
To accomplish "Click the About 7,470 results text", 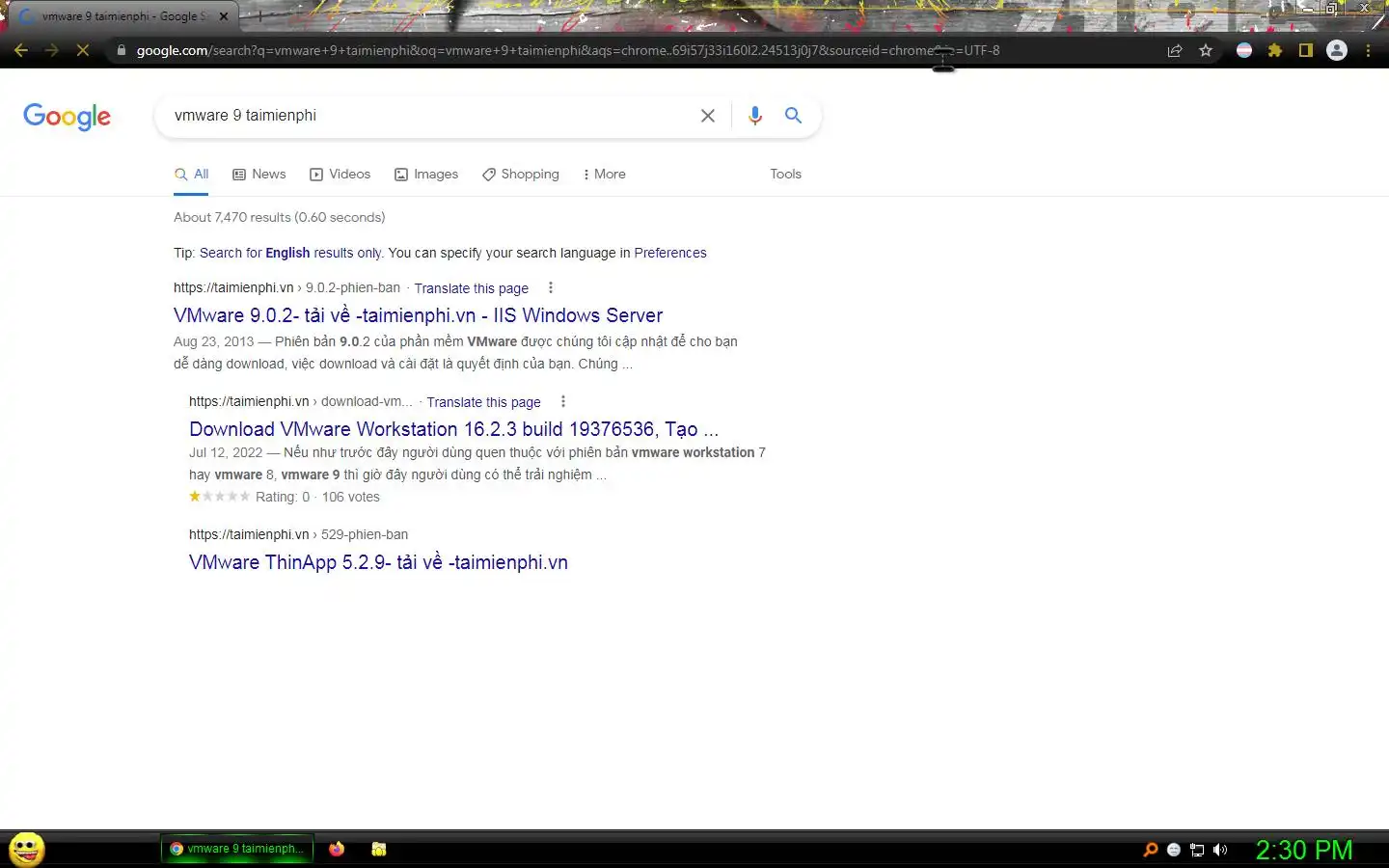I will [280, 217].
